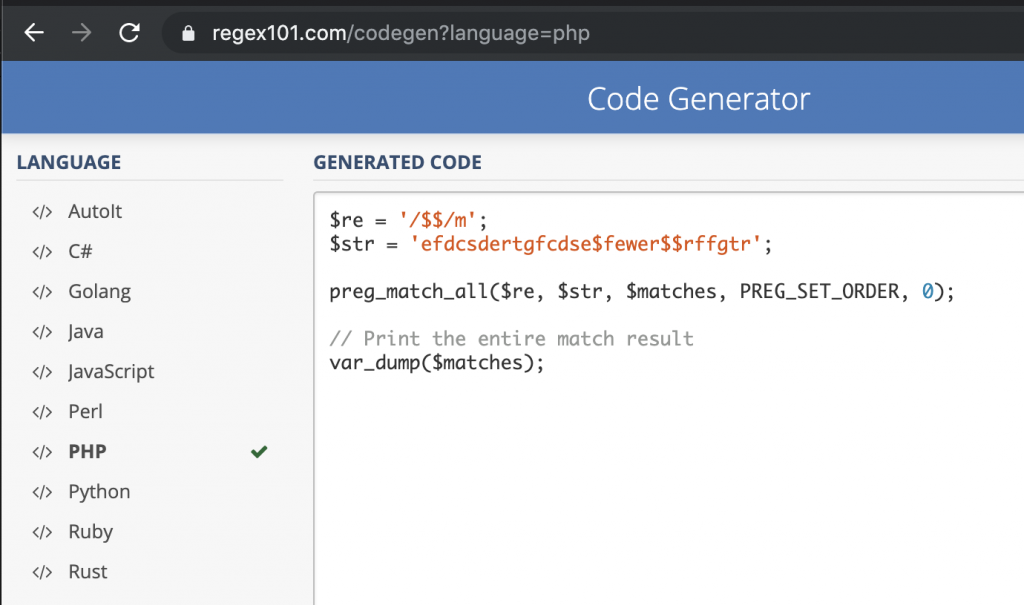Click the green checkmark next to PHP

point(259,452)
